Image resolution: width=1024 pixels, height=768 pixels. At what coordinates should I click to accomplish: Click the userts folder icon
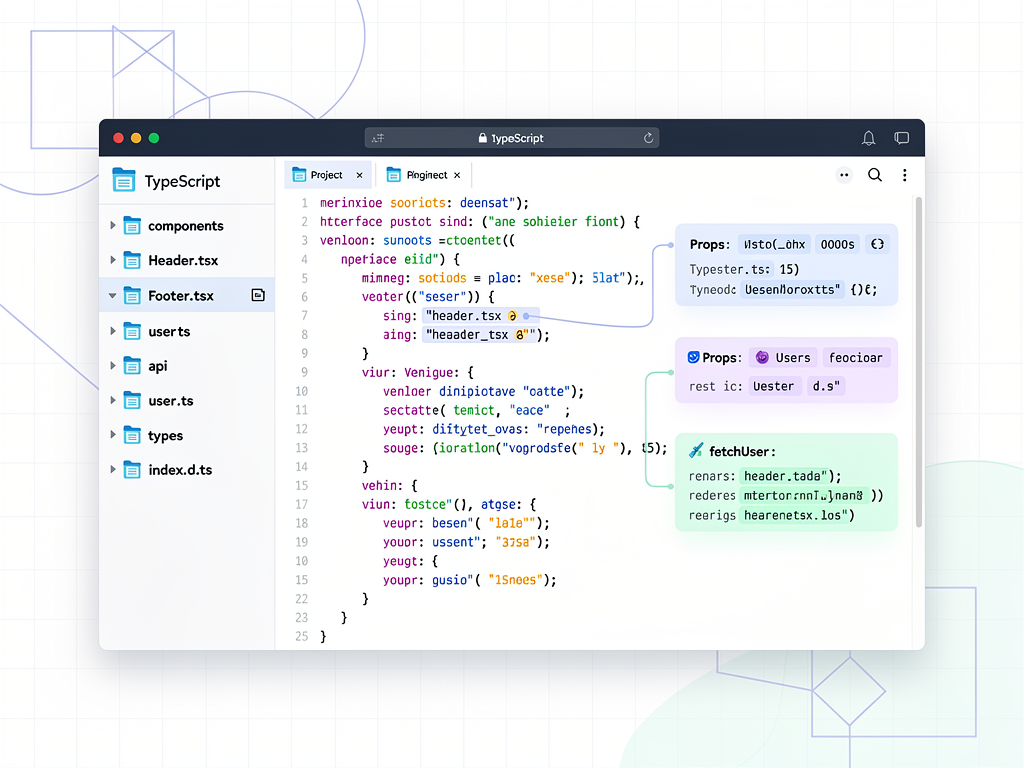coord(132,331)
